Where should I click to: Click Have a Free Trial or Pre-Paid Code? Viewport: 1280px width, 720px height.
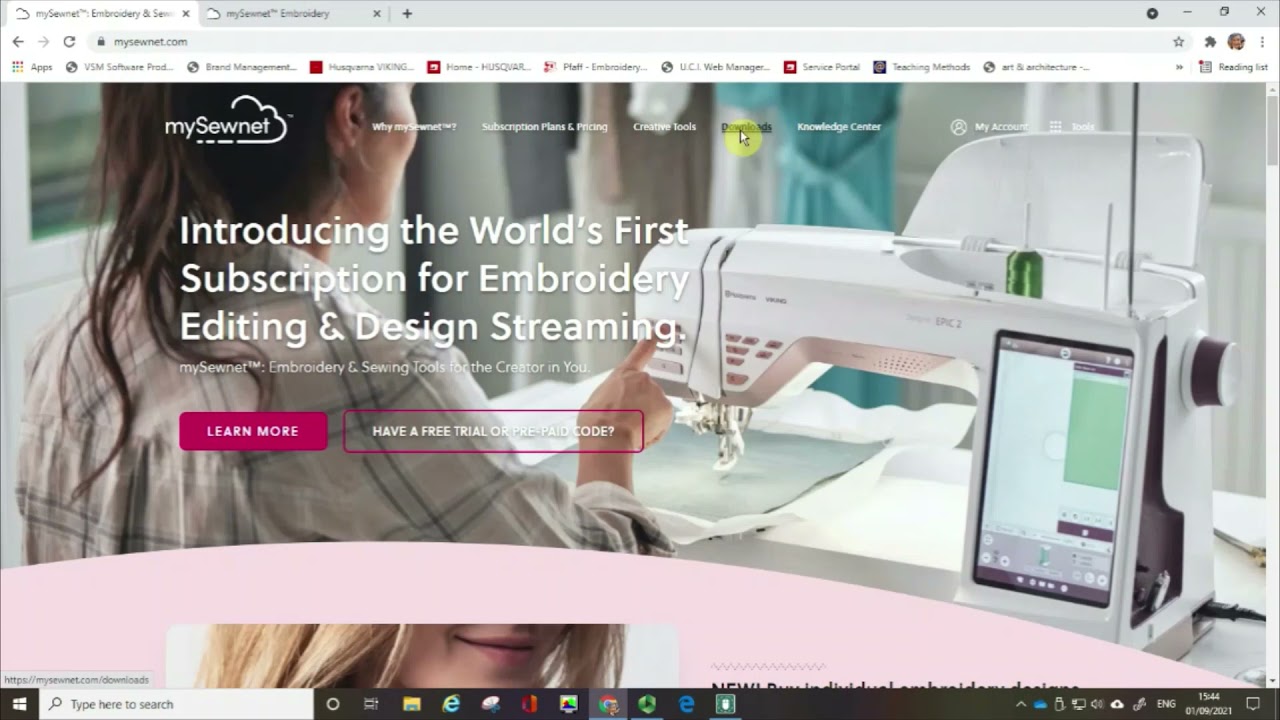[494, 431]
